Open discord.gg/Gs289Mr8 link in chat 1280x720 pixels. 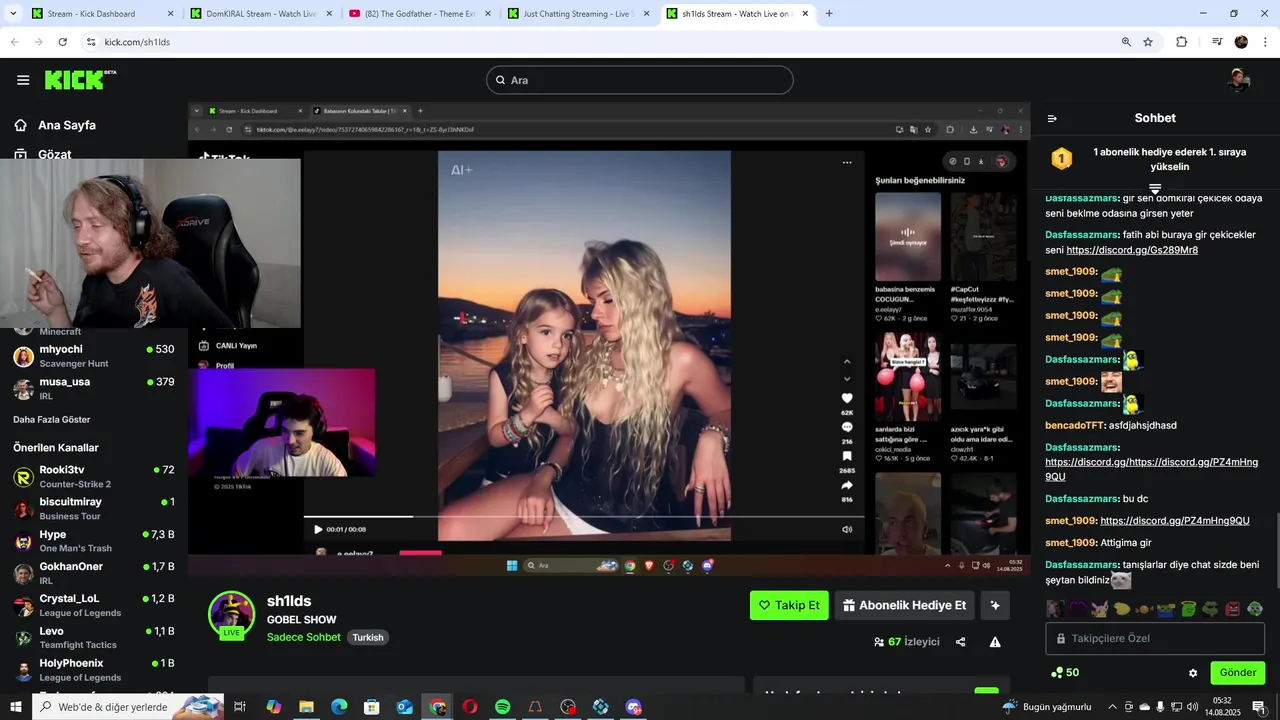pyautogui.click(x=1132, y=250)
